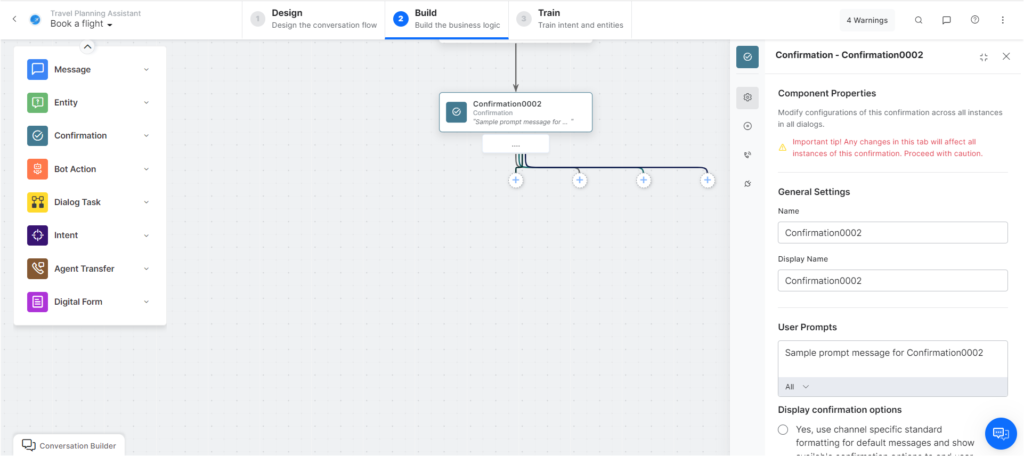Select the Message node icon
1024x456 pixels.
(x=37, y=70)
